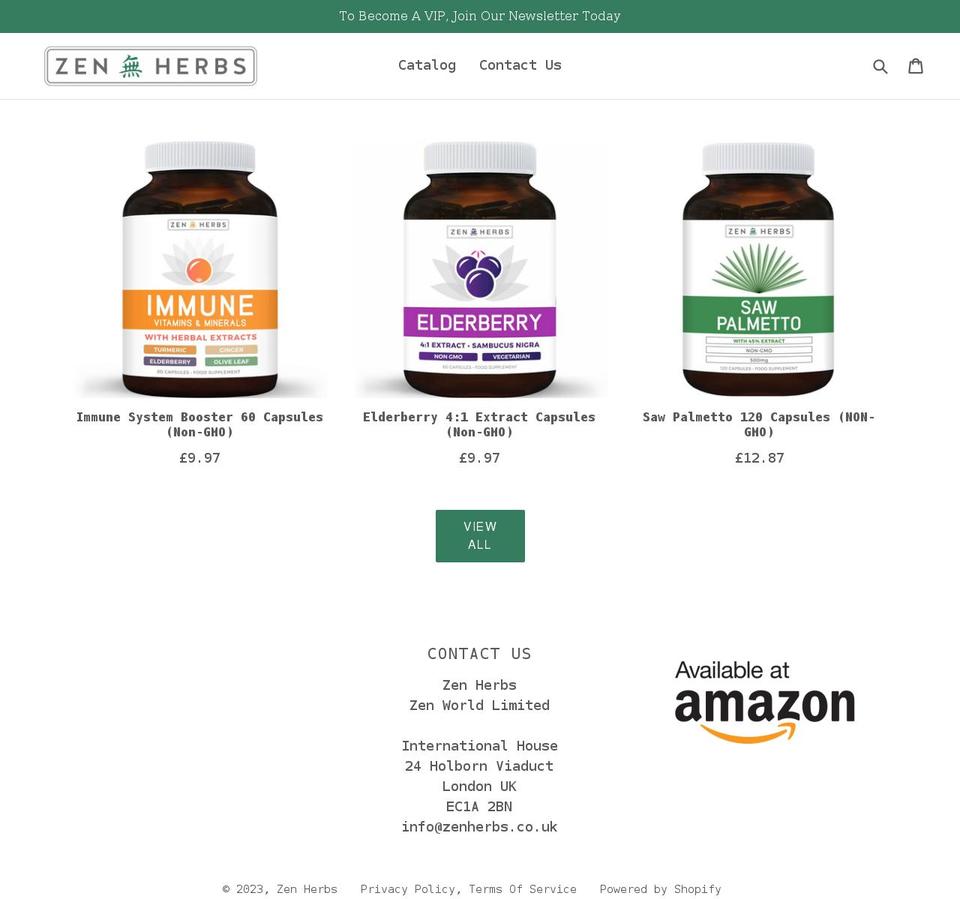Screen dimensions: 960x899
Task: Open the Elderberry bottle product image
Action: (479, 269)
